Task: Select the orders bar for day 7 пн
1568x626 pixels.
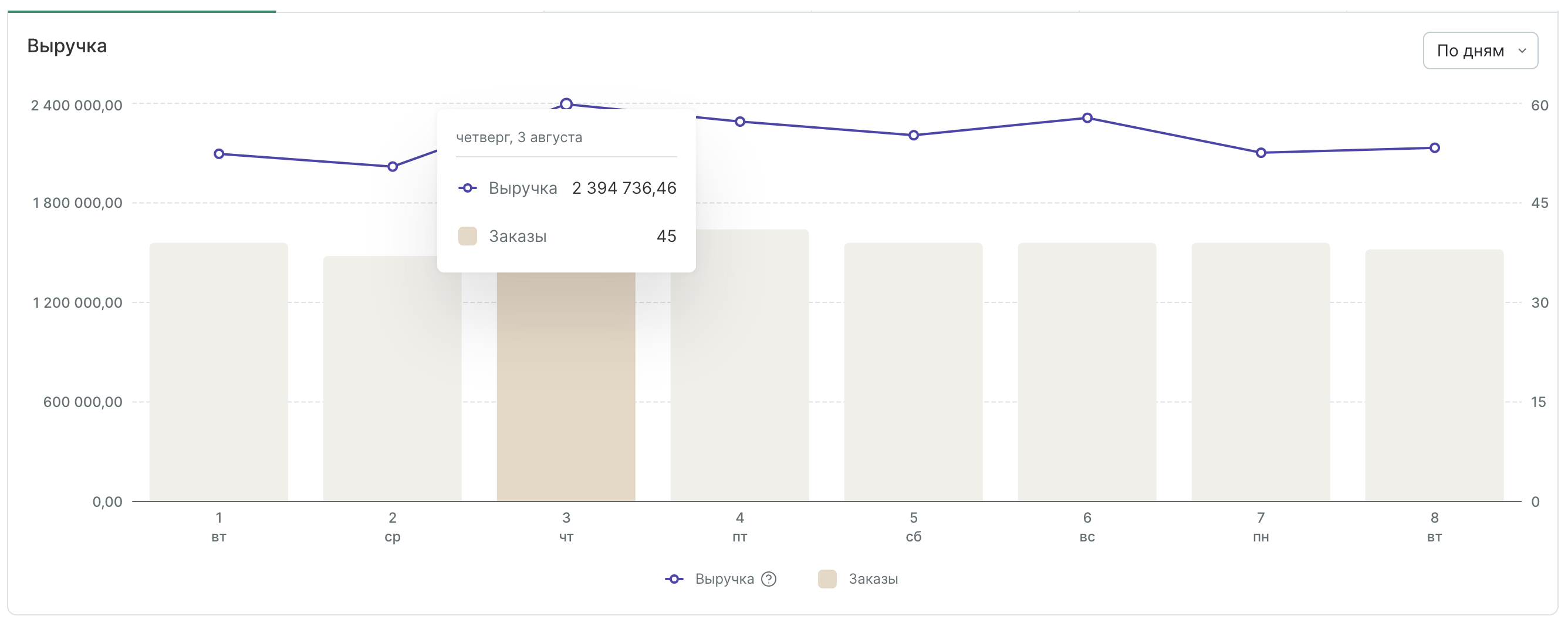Action: 1261,372
